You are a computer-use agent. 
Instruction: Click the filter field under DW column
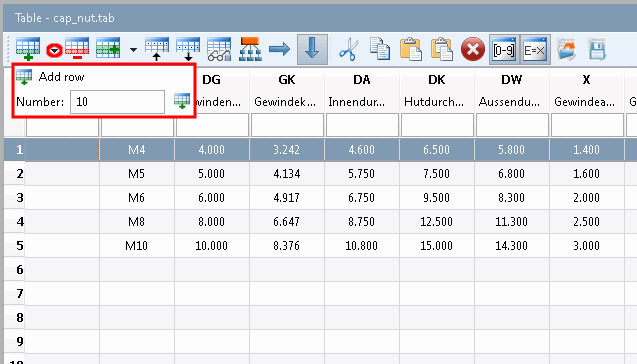pos(512,125)
